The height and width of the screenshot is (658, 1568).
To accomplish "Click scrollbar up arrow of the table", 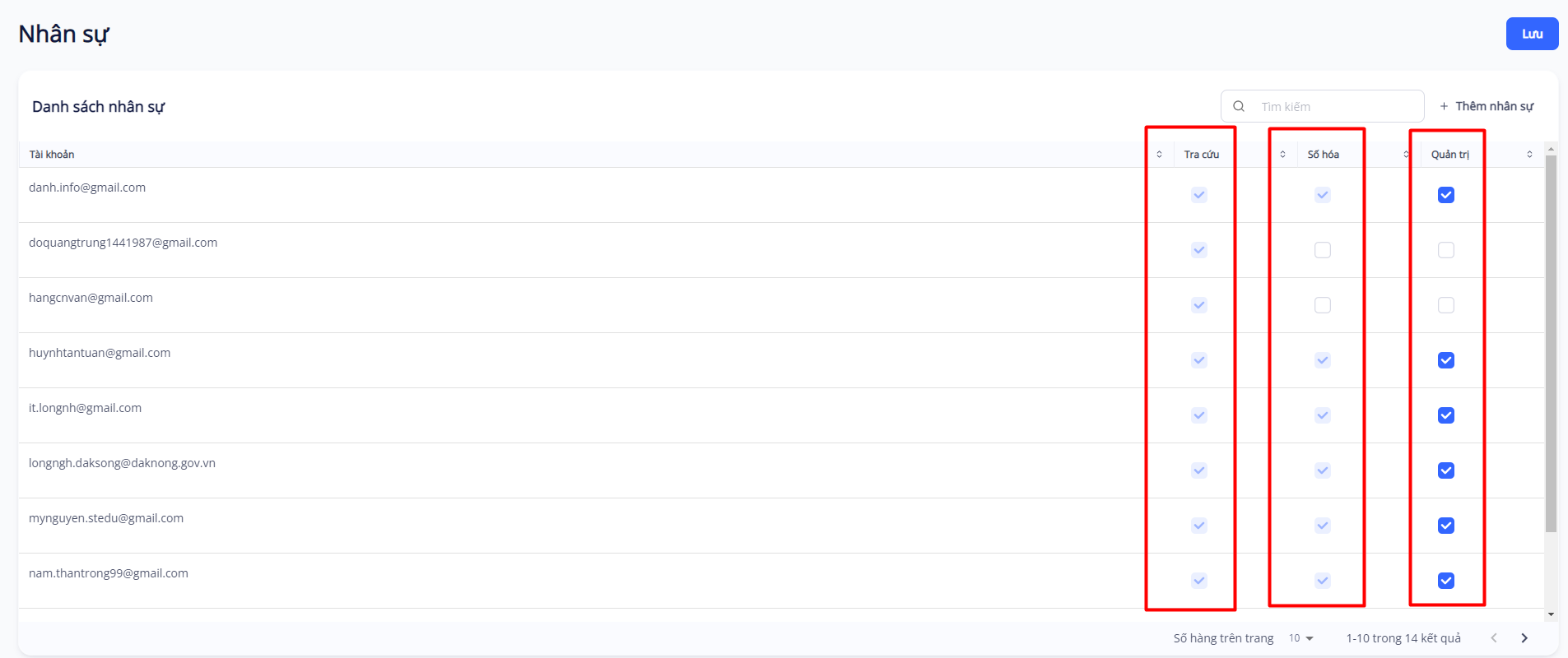I will pyautogui.click(x=1551, y=150).
